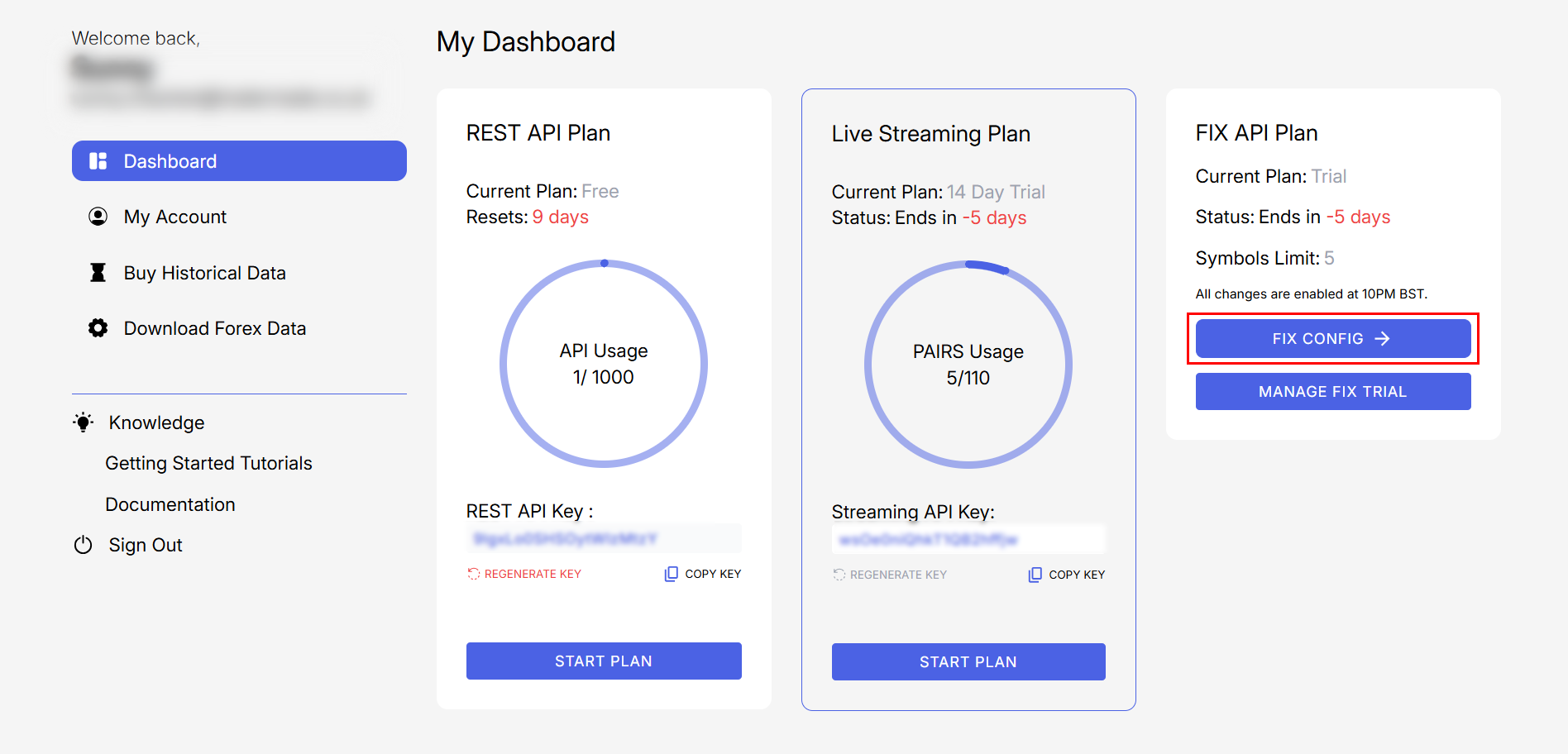Click the arrow on FIX CONFIG button
Image resolution: width=1568 pixels, height=754 pixels.
1382,339
